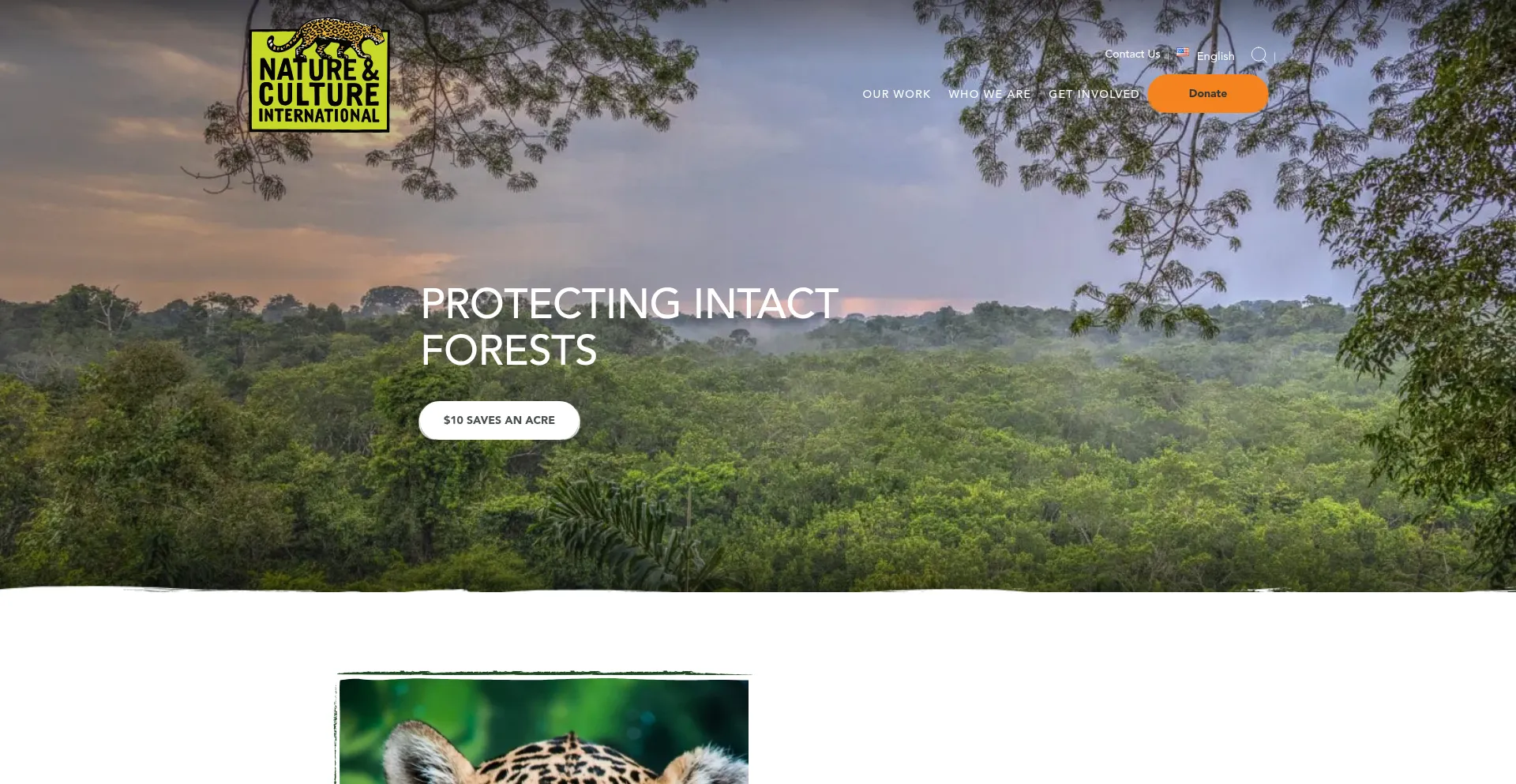The height and width of the screenshot is (784, 1516).
Task: Open the Contact Us link
Action: click(x=1132, y=54)
